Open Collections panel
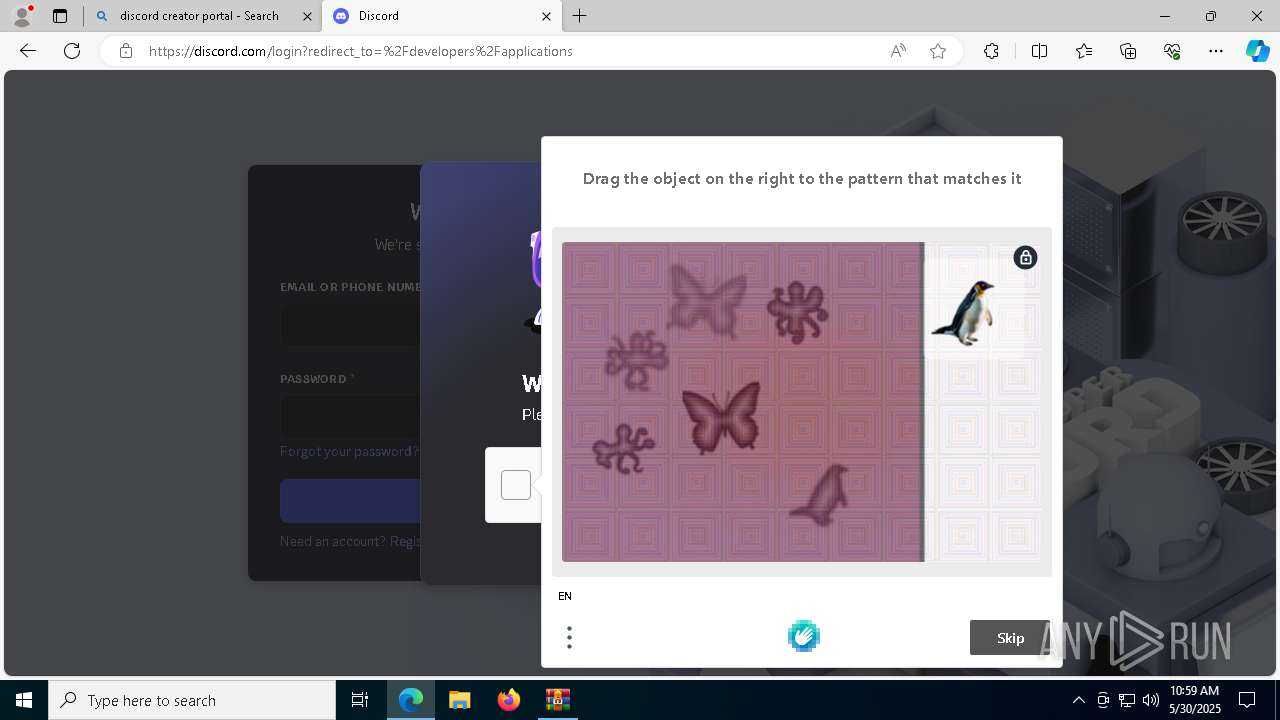Screen dimensions: 1280x720 1128,51
